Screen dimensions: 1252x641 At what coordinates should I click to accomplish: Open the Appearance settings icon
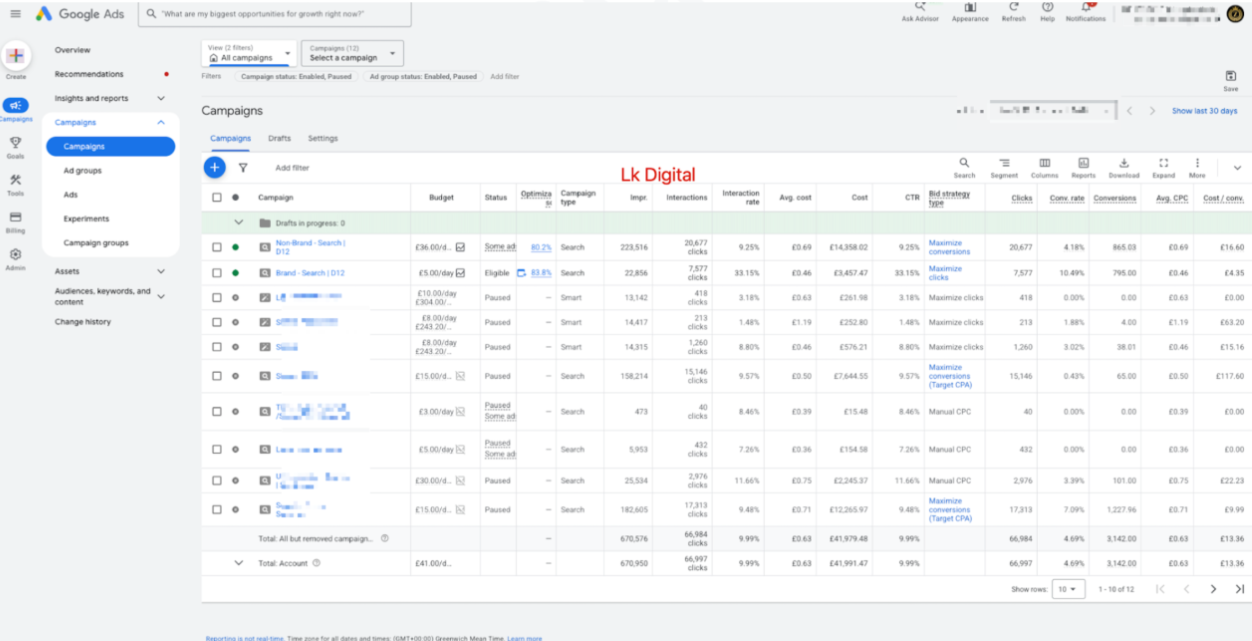pos(969,7)
